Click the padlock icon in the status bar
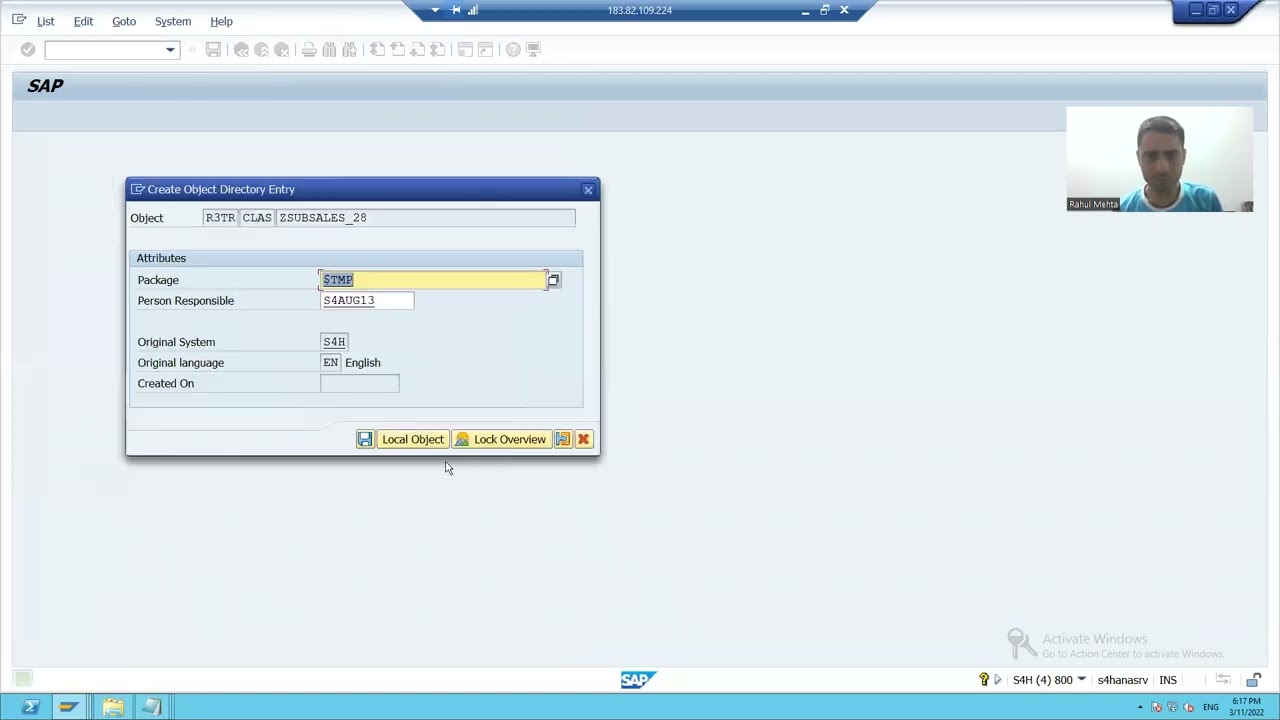The image size is (1280, 720). (x=1254, y=680)
